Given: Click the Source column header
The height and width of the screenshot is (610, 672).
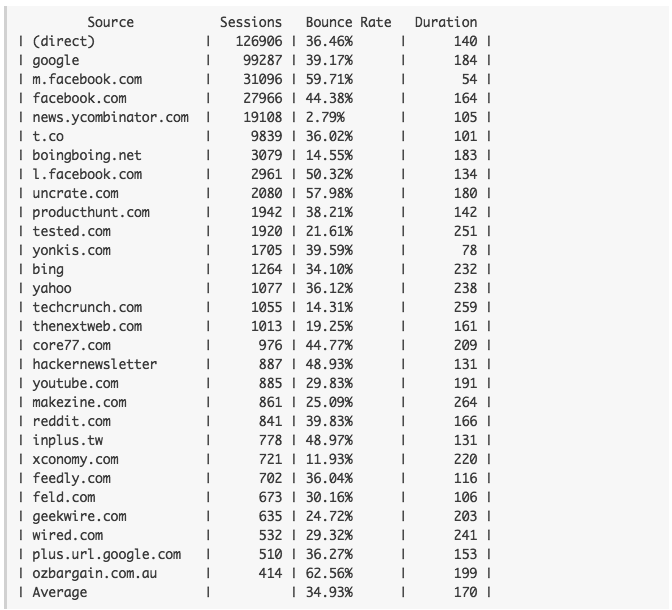Looking at the screenshot, I should 111,22.
